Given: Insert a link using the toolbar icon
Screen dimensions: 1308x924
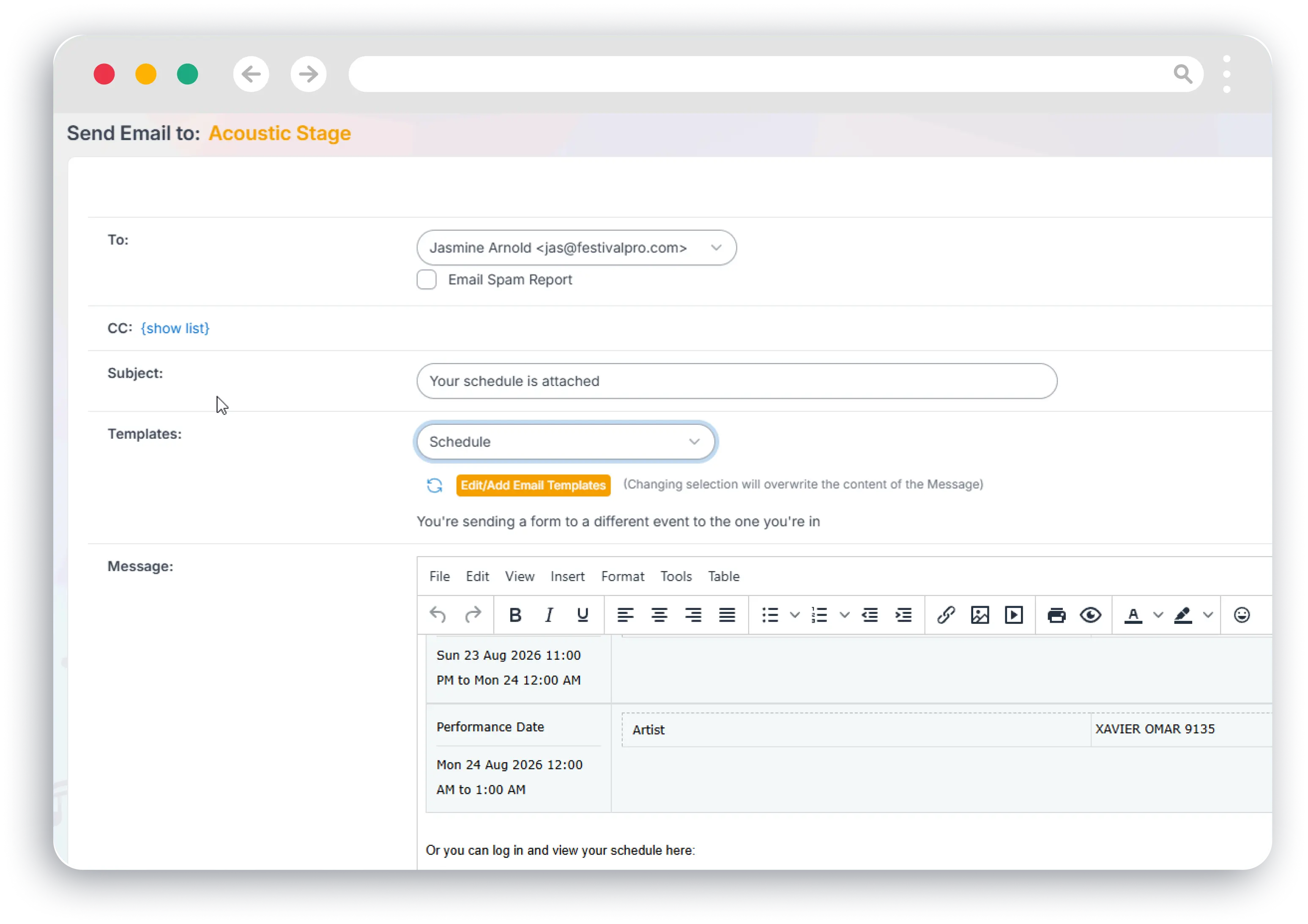Looking at the screenshot, I should [947, 615].
